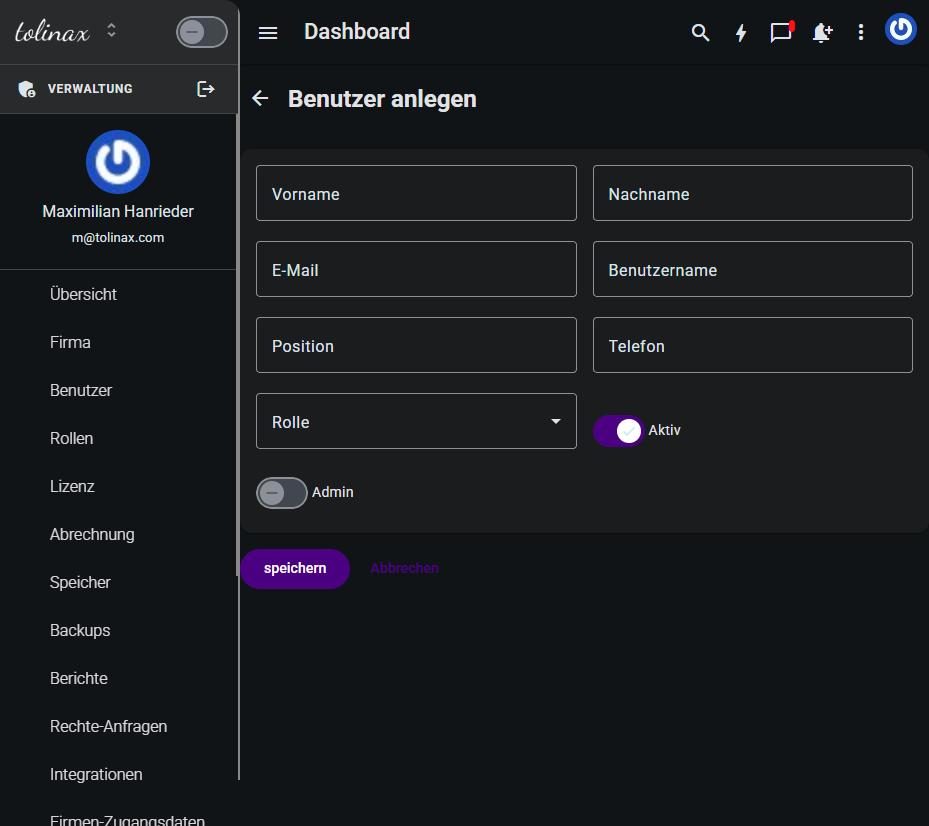Image resolution: width=929 pixels, height=826 pixels.
Task: Select Lizenz from the sidebar
Action: pyautogui.click(x=72, y=486)
